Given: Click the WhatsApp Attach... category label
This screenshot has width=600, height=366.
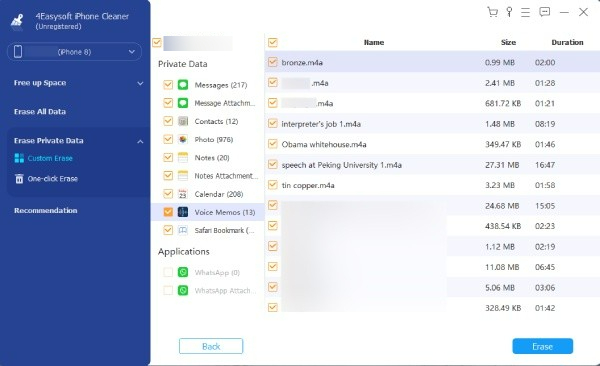Looking at the screenshot, I should tap(225, 291).
